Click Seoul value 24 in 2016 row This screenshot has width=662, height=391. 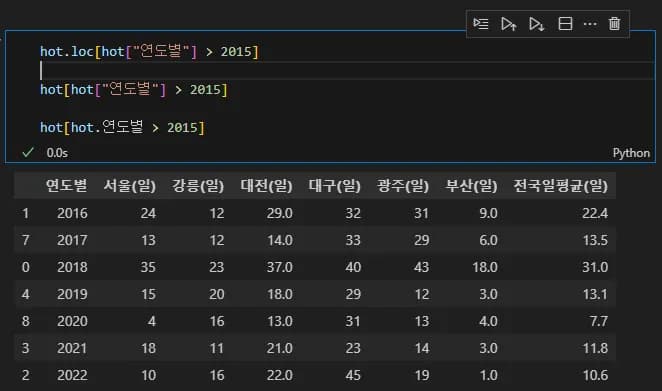click(x=148, y=213)
